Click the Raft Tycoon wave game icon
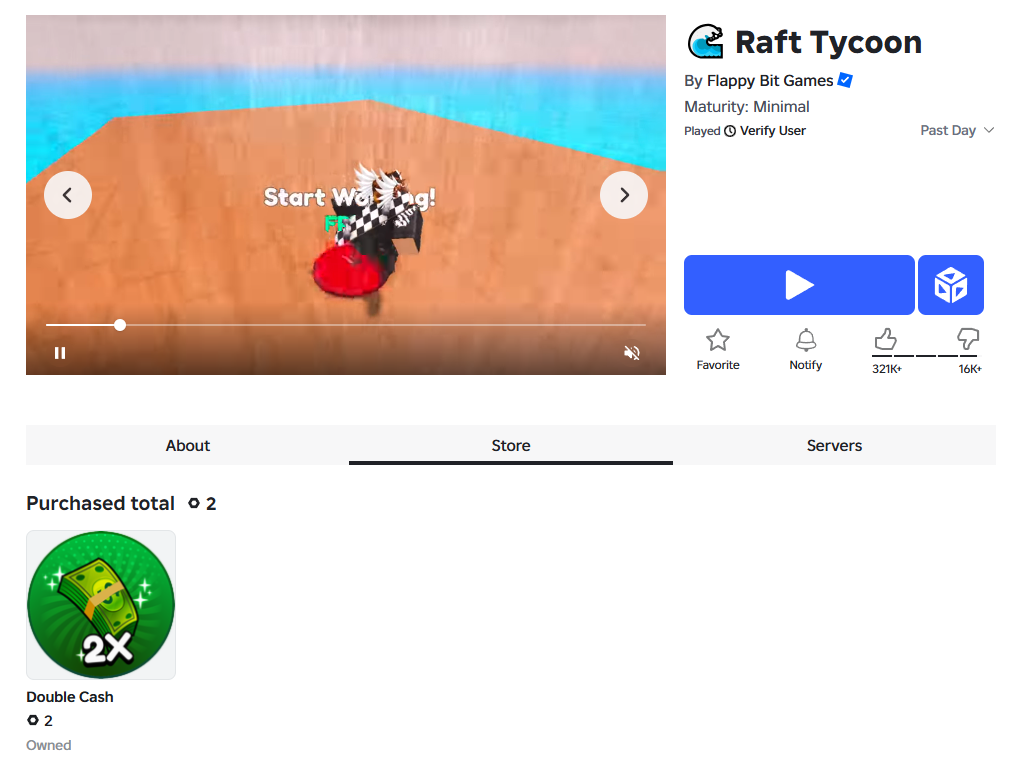The image size is (1012, 767). pos(705,42)
